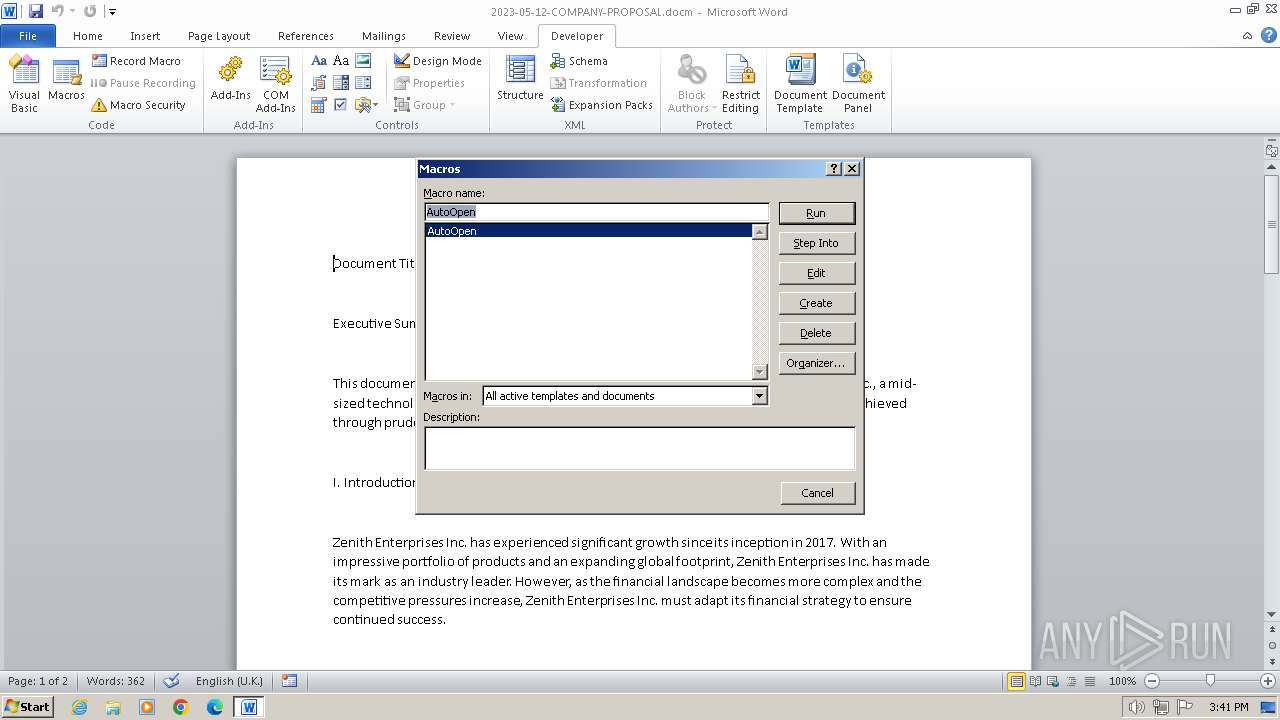Image resolution: width=1280 pixels, height=720 pixels.
Task: Insert Building Block Gallery control
Action: coord(319,83)
